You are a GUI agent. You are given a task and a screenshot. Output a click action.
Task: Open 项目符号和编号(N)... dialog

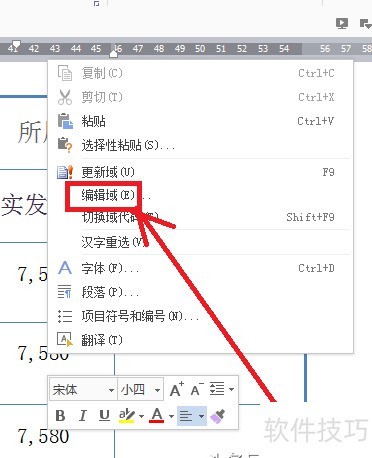click(x=201, y=316)
